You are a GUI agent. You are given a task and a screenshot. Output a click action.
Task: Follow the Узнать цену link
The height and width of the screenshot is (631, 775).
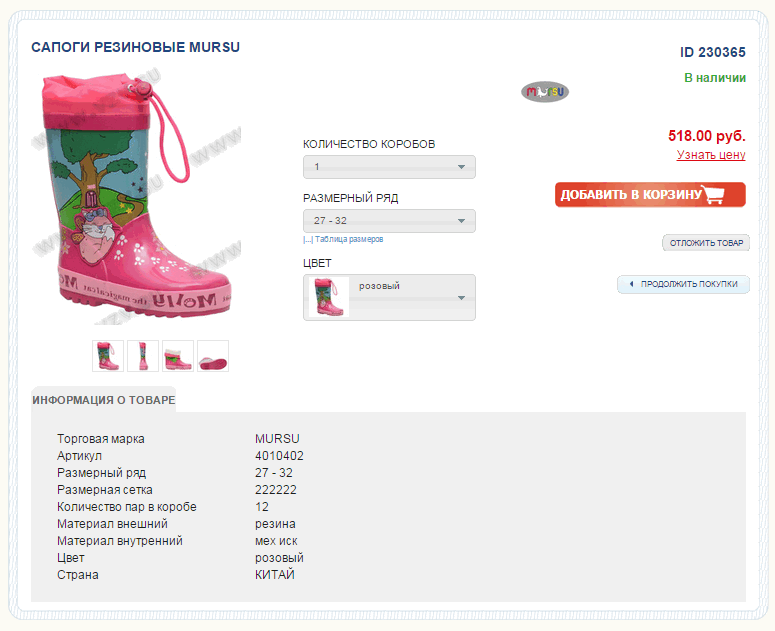[x=711, y=155]
